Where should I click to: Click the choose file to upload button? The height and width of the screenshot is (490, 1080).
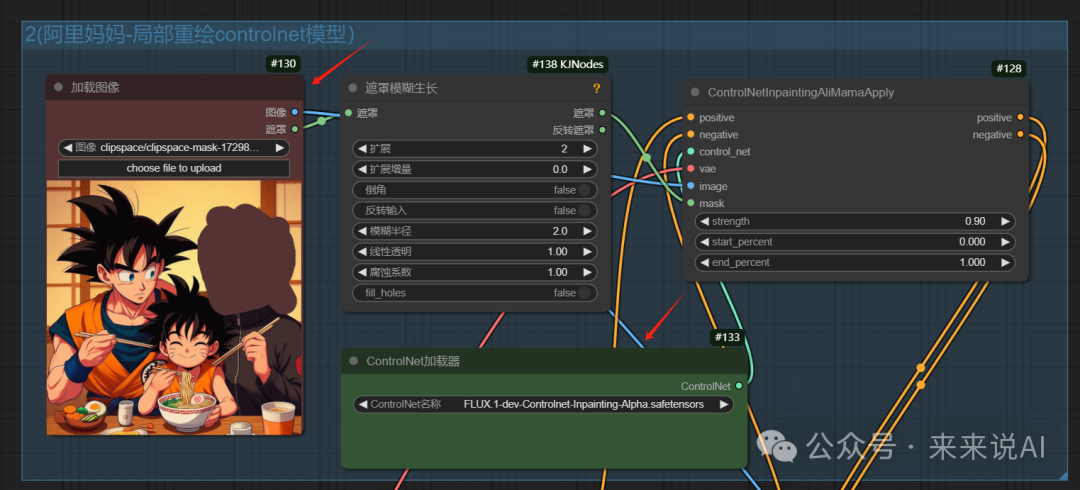(174, 168)
